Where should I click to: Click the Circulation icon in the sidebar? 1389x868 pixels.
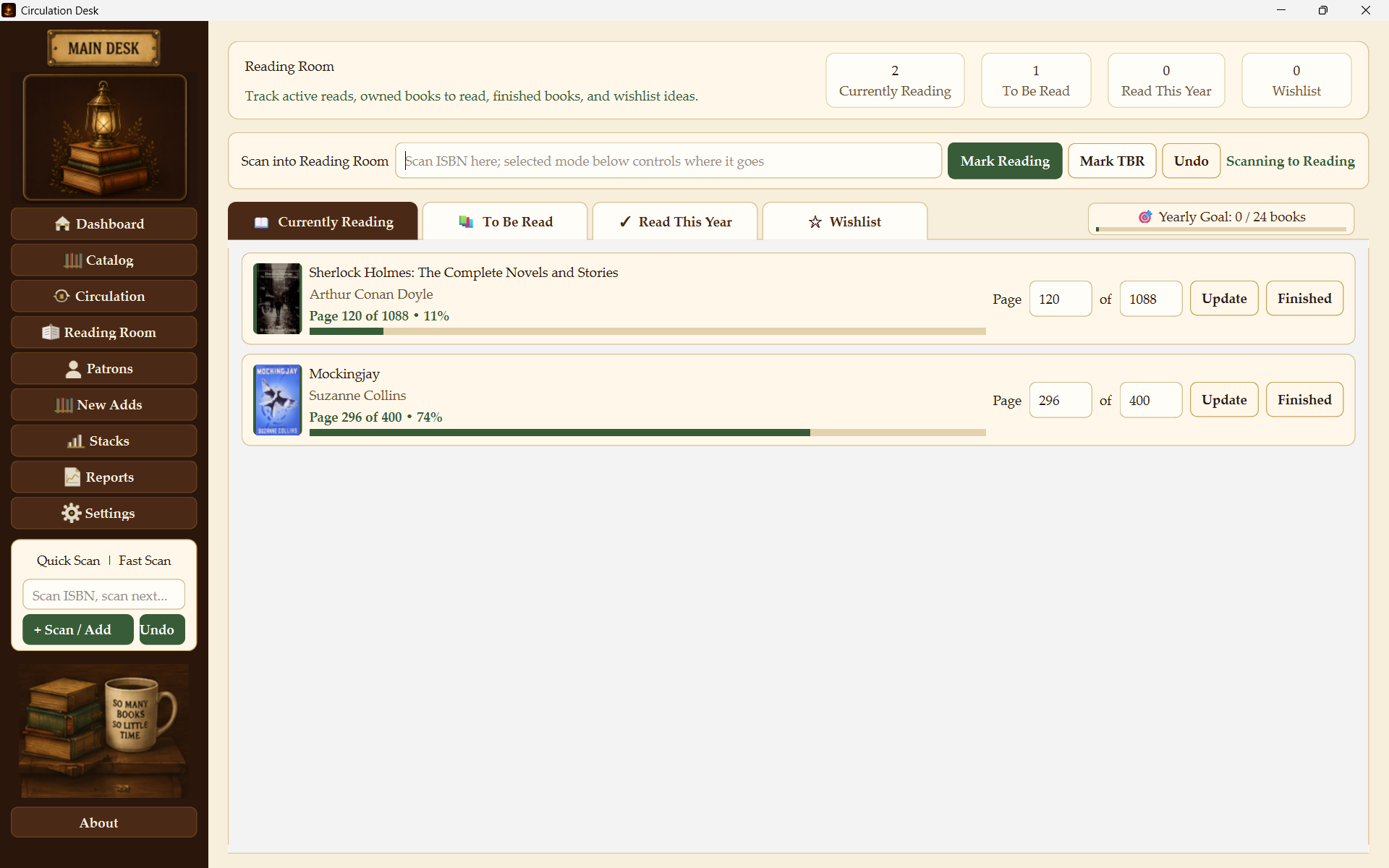pos(61,296)
